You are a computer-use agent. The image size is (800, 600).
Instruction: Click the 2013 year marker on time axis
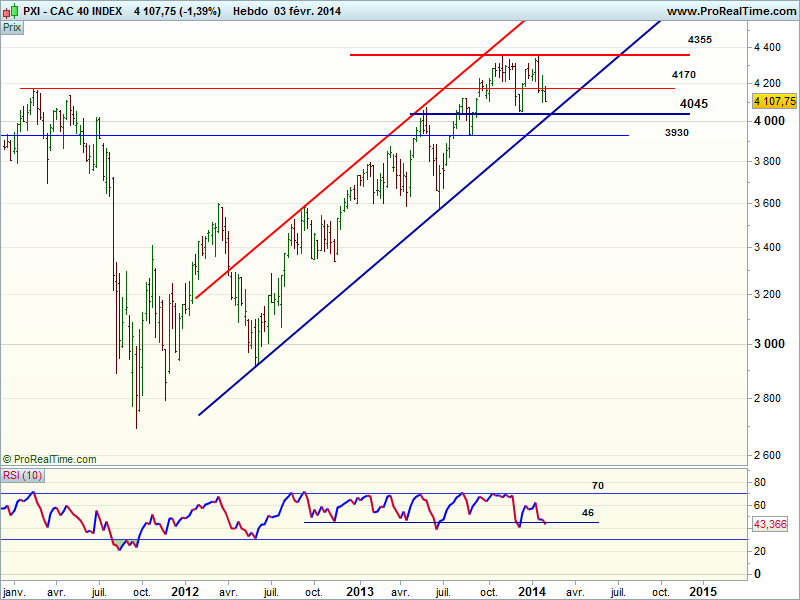click(358, 591)
